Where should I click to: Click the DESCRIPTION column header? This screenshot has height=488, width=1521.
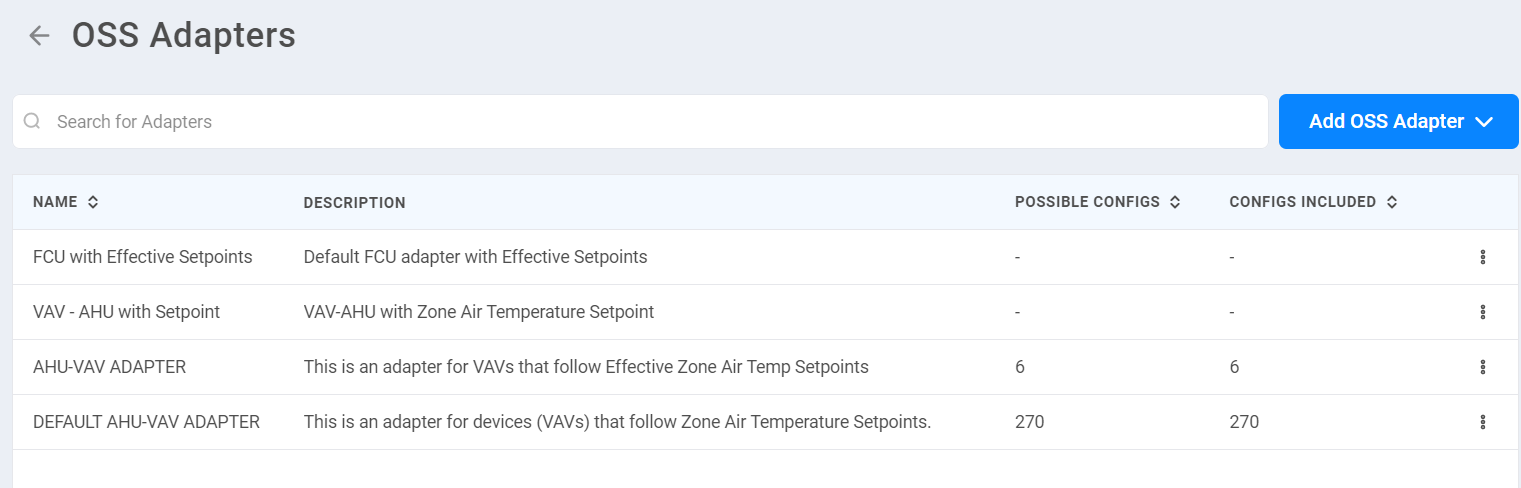tap(355, 203)
